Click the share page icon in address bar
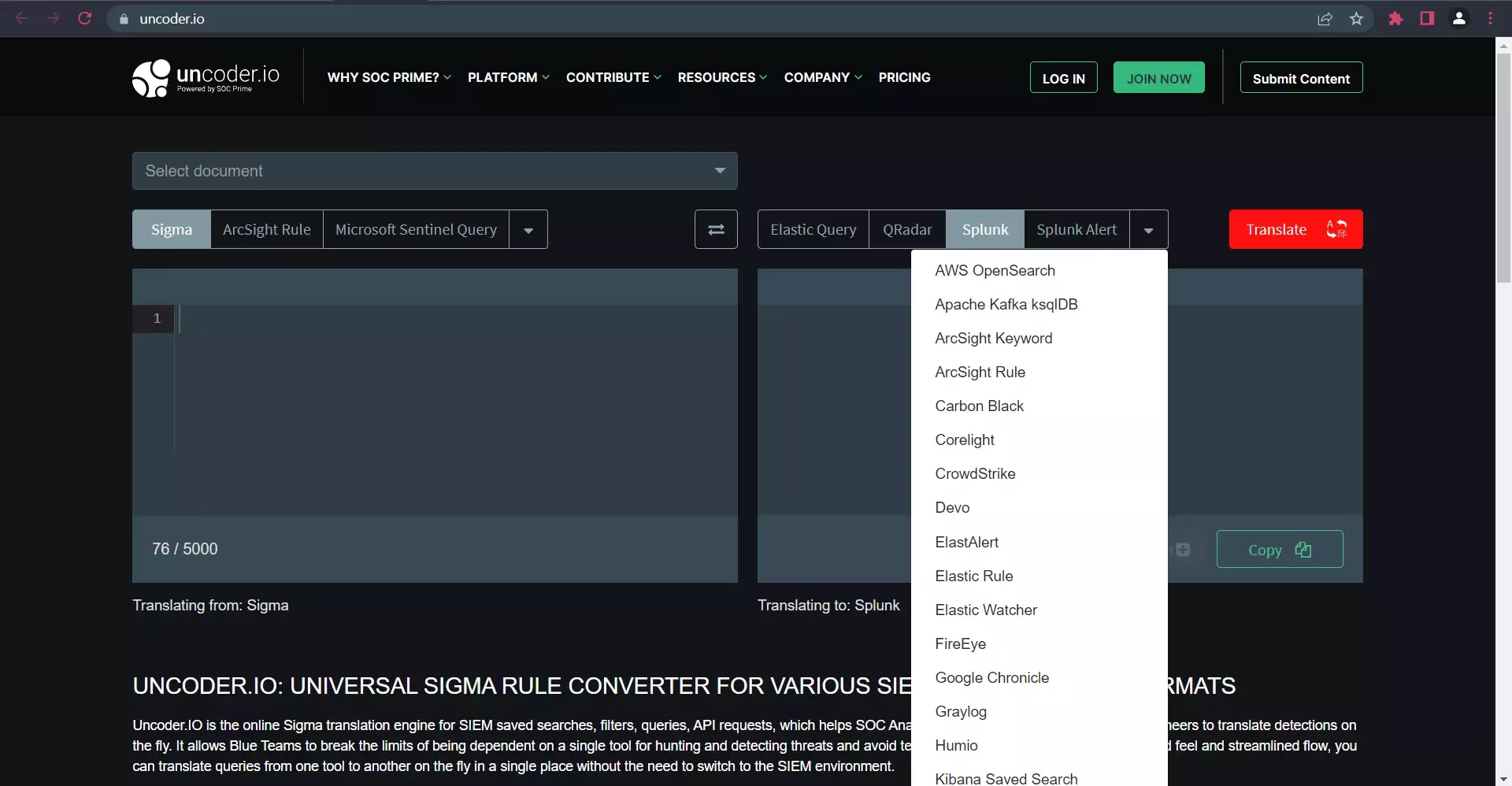Screen dimensions: 1512x786 pyautogui.click(x=1325, y=19)
